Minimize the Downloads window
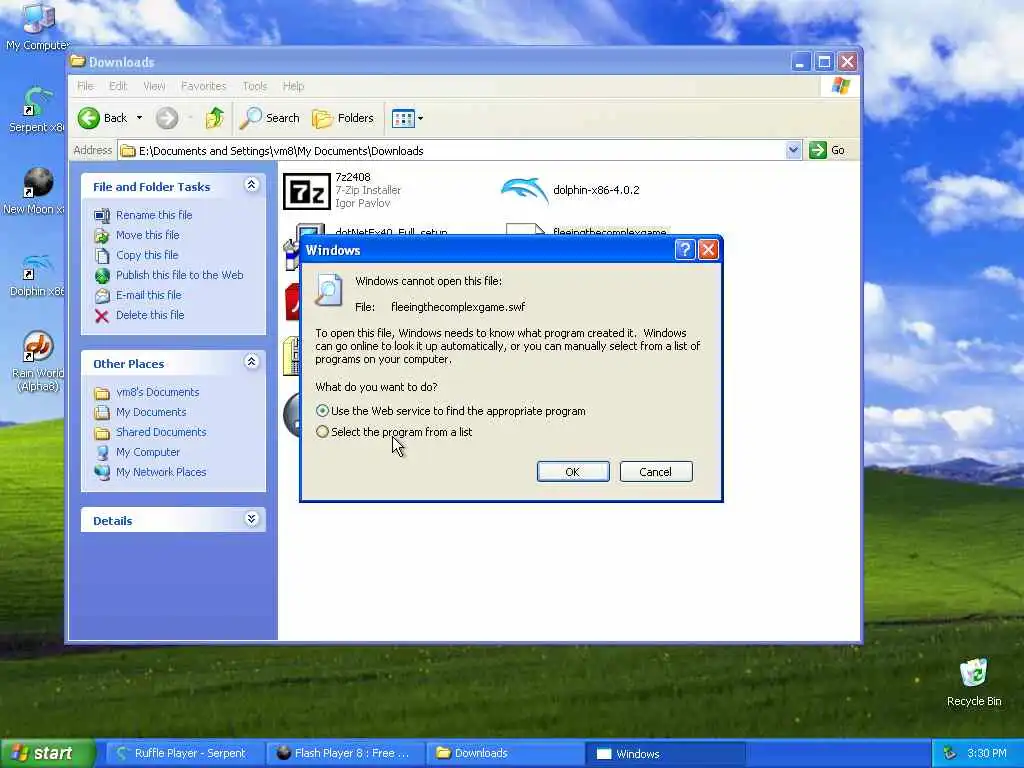This screenshot has height=768, width=1024. click(801, 62)
